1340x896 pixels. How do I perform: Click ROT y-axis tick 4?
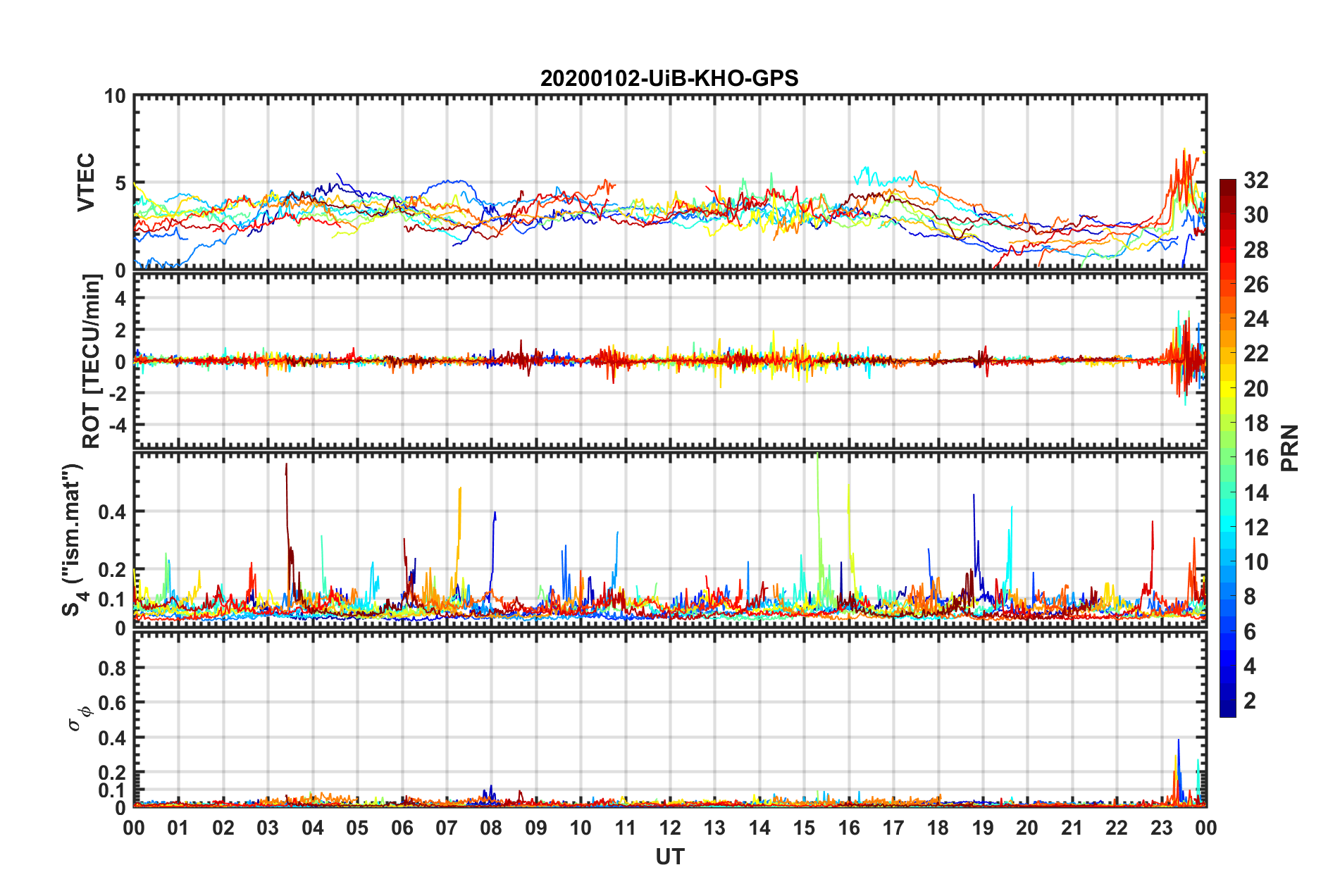120,299
